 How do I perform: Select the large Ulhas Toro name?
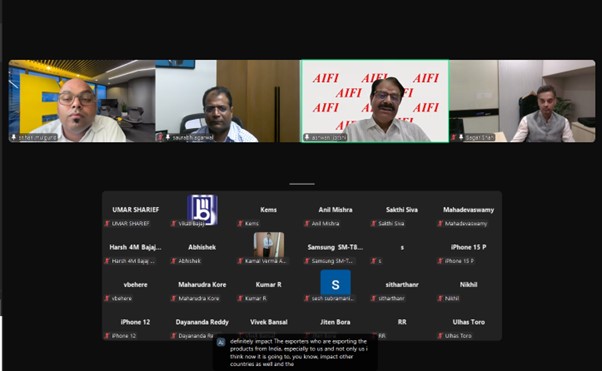pos(468,322)
